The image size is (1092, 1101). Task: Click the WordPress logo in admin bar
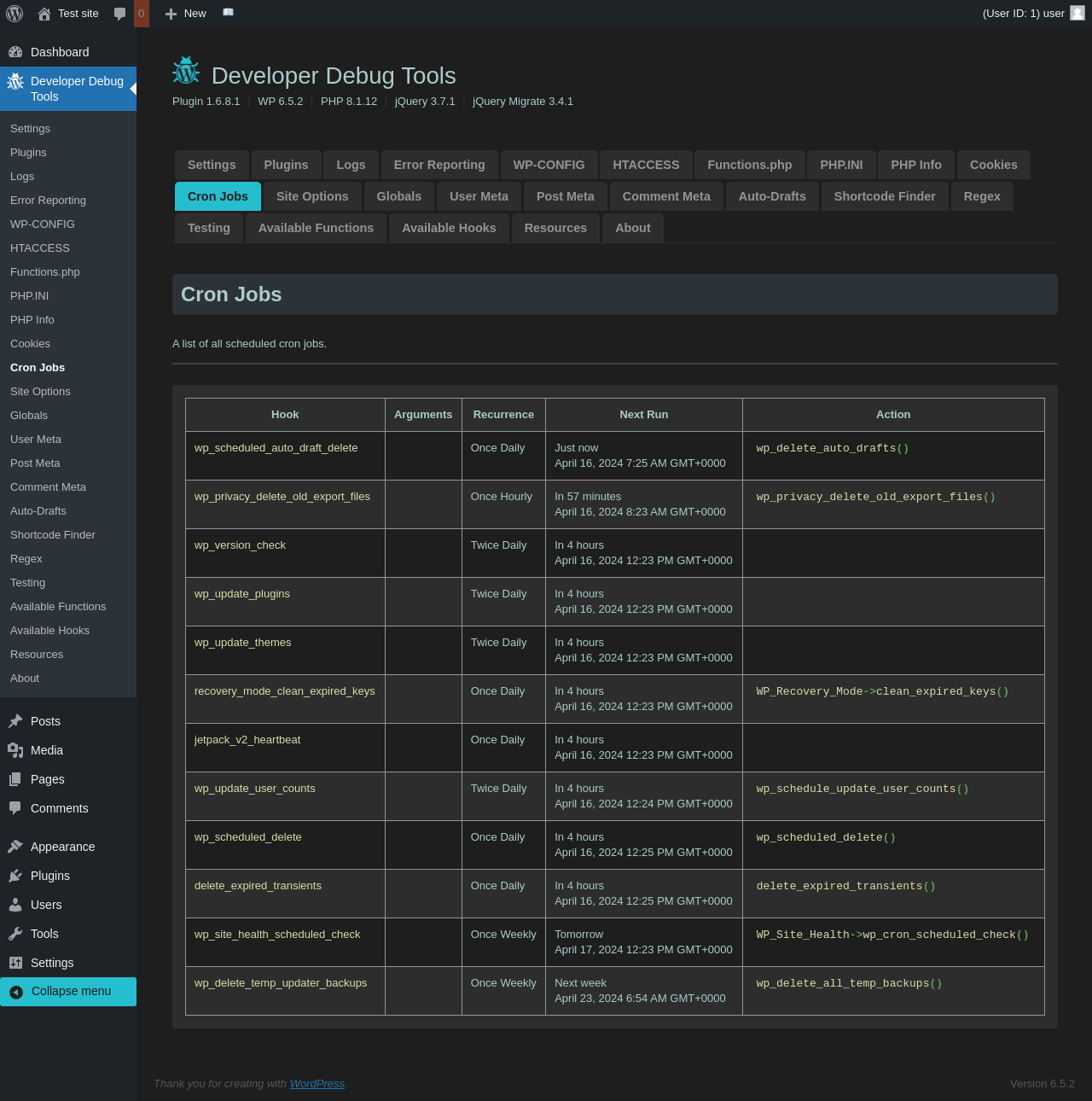[x=15, y=14]
